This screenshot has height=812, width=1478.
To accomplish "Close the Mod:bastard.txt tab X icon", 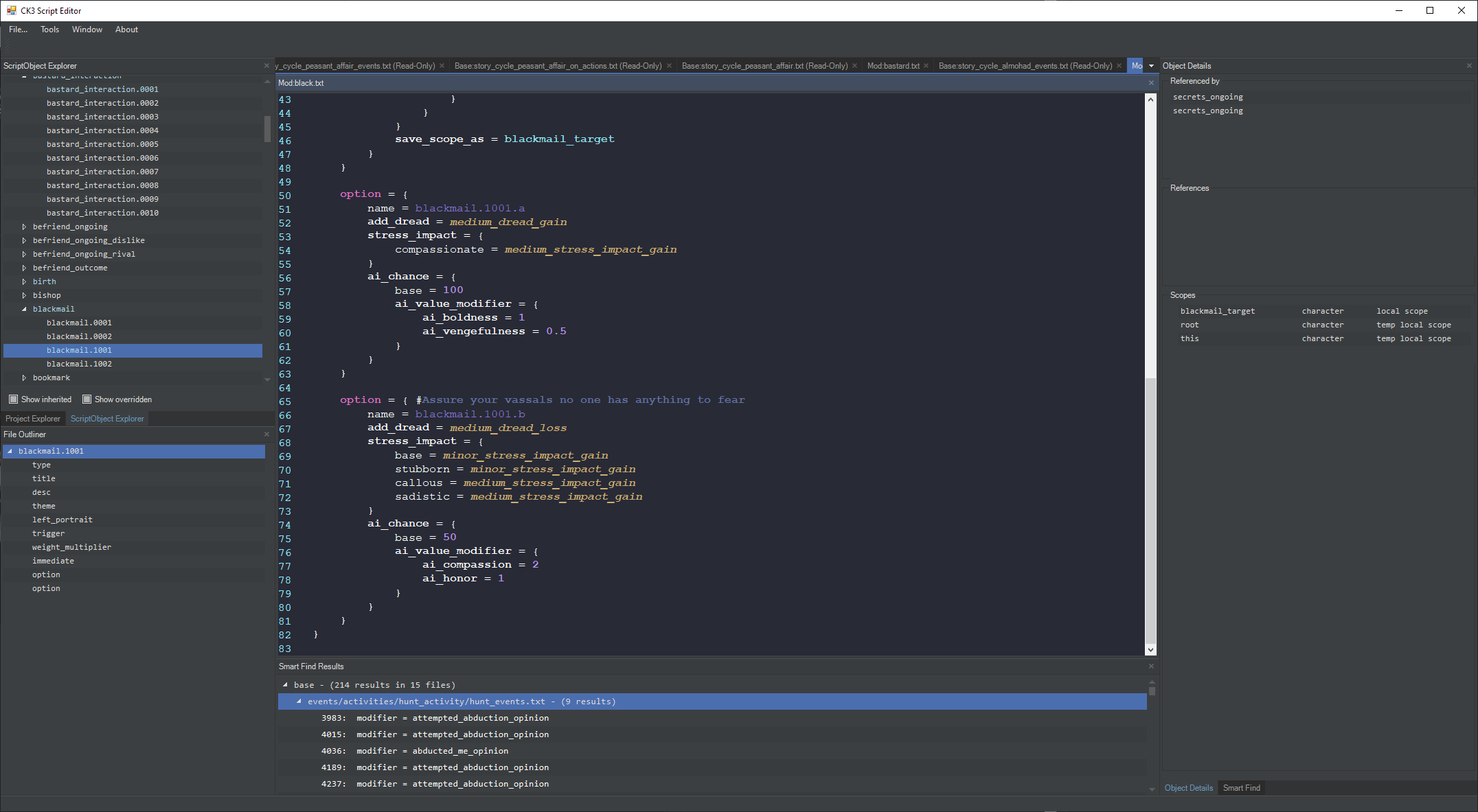I will (926, 65).
